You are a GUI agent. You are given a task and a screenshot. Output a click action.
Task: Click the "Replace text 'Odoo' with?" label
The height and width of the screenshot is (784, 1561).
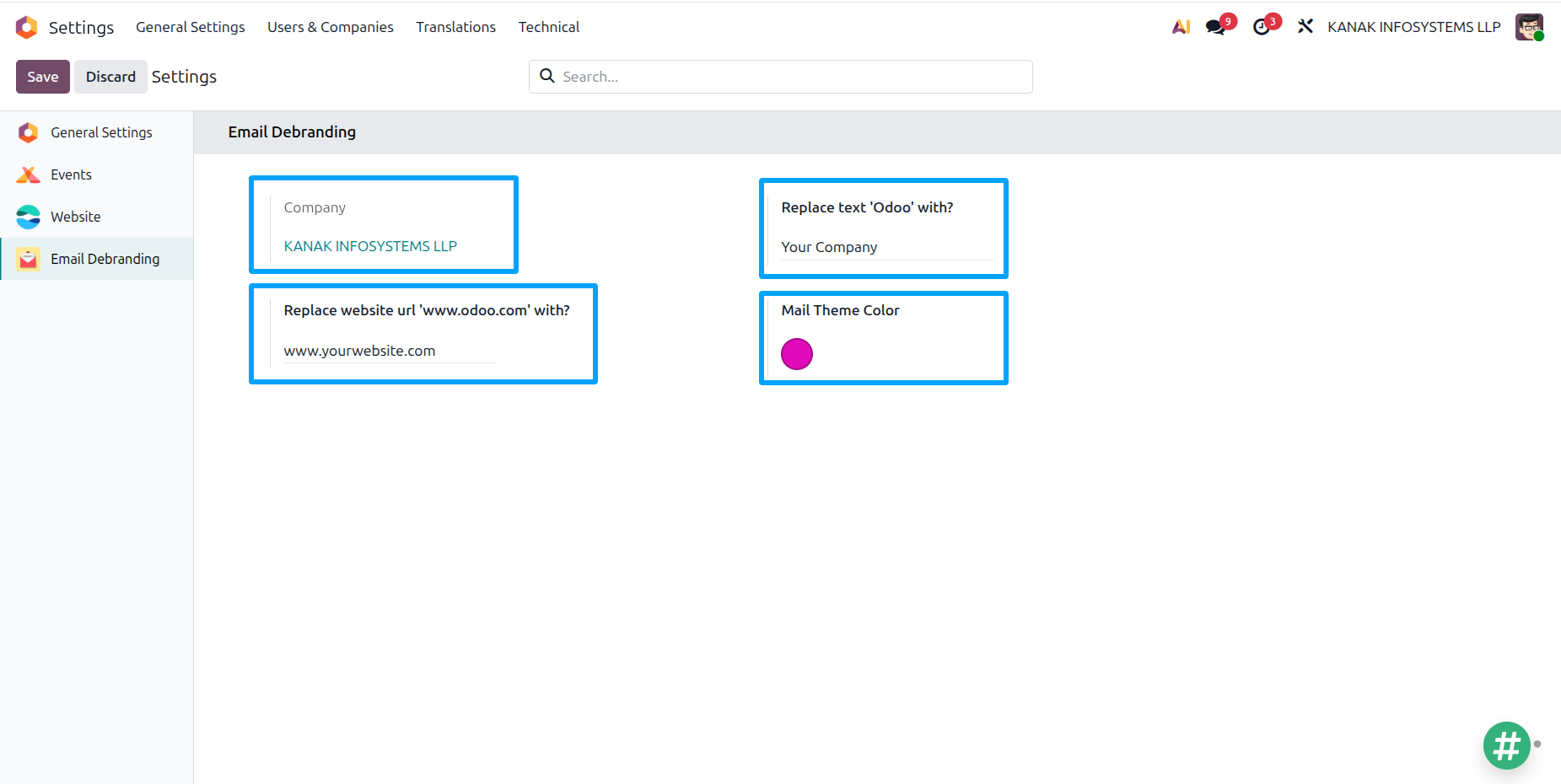(867, 207)
